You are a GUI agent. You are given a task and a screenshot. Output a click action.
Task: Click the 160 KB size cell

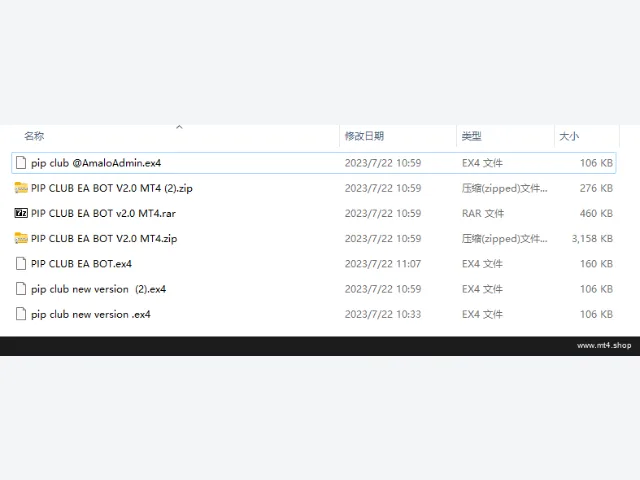point(596,264)
